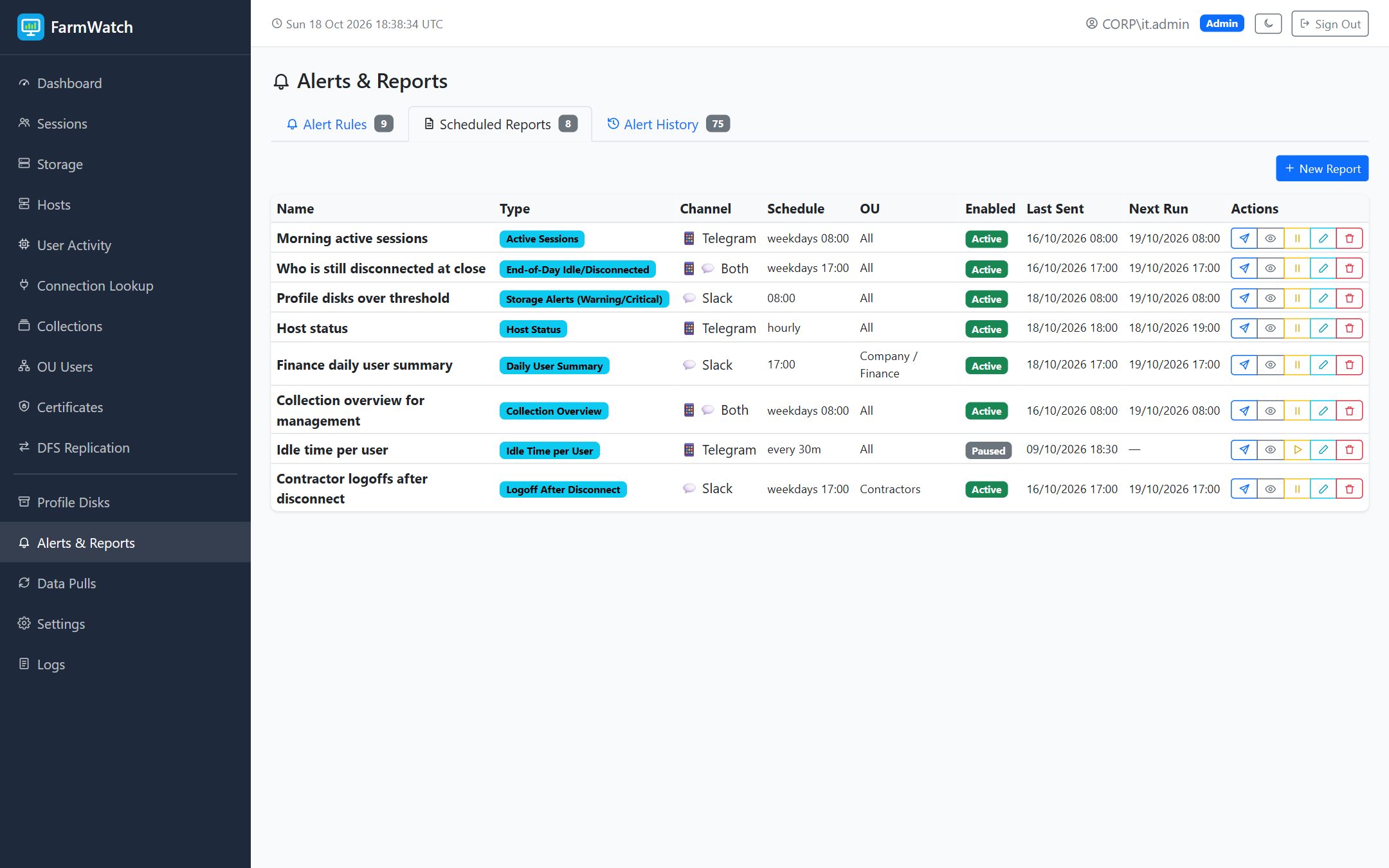Open Dashboard from the sidebar

coord(125,83)
